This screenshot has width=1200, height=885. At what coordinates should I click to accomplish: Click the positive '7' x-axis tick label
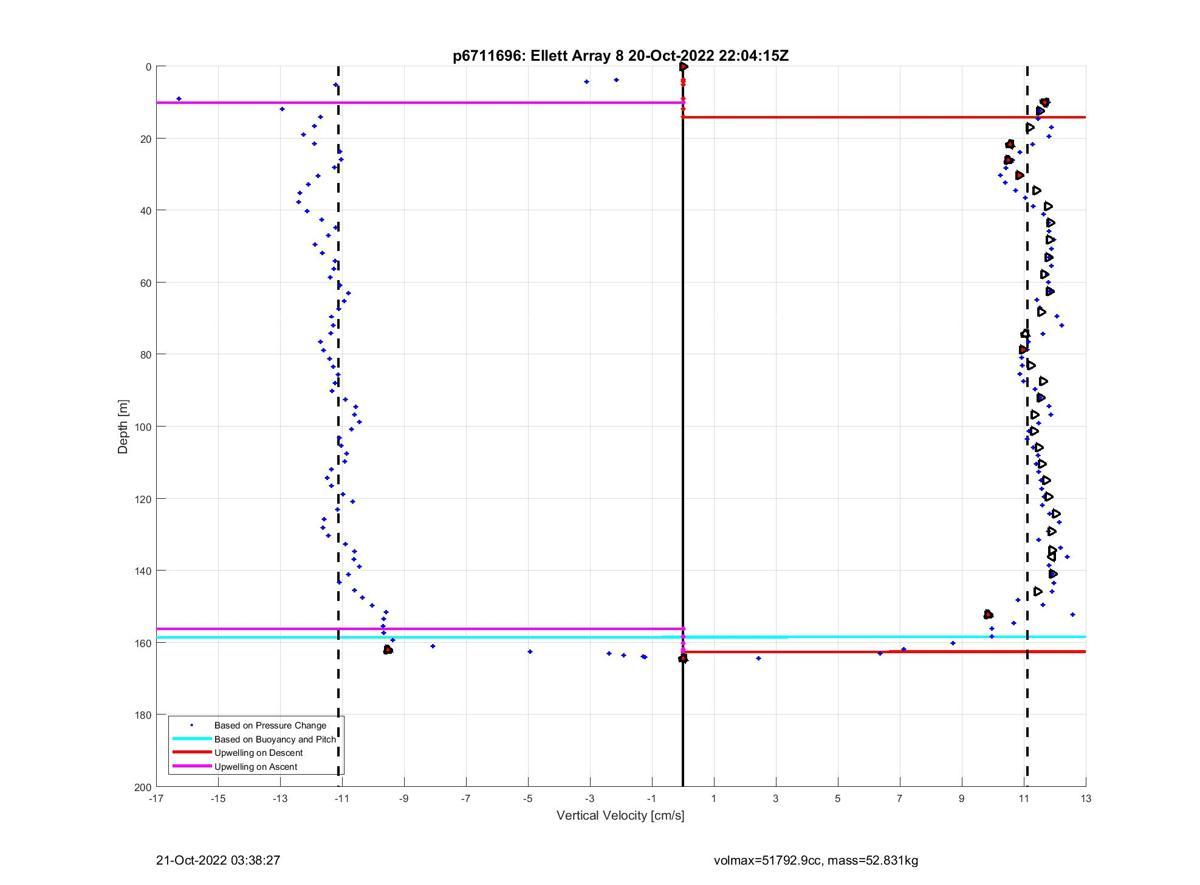[900, 799]
